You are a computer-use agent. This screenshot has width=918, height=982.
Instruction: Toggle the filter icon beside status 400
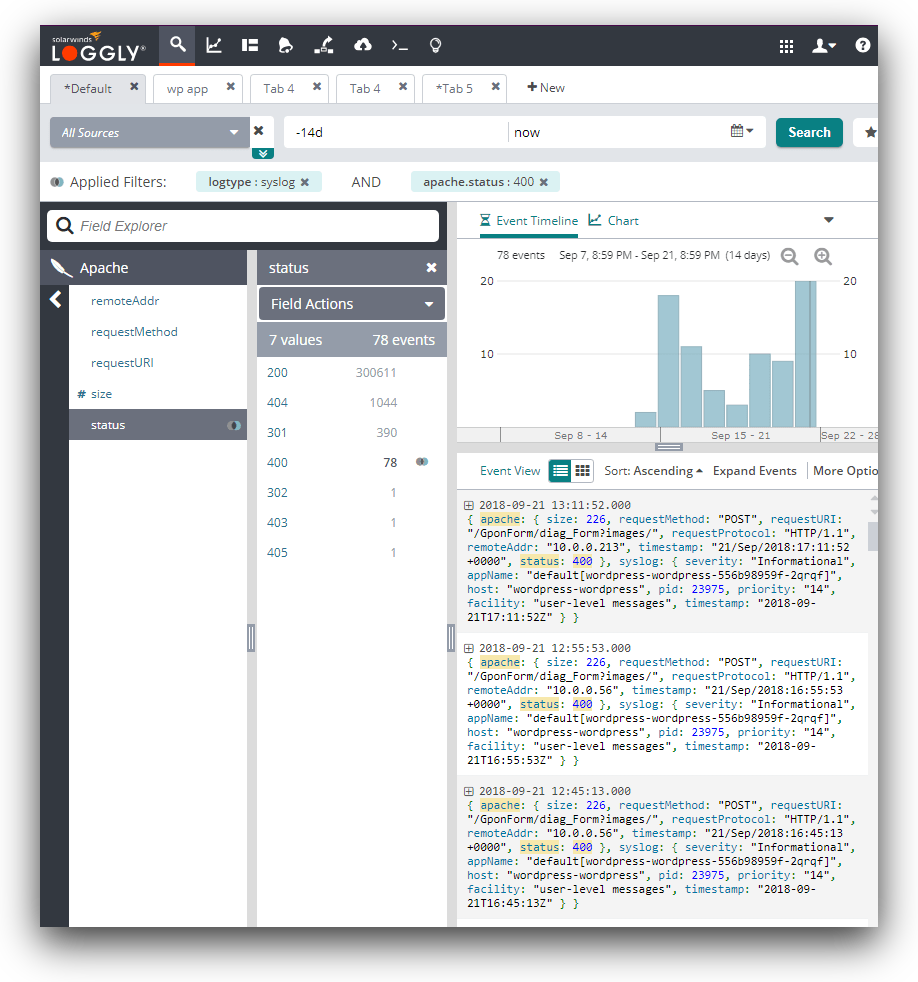[422, 462]
